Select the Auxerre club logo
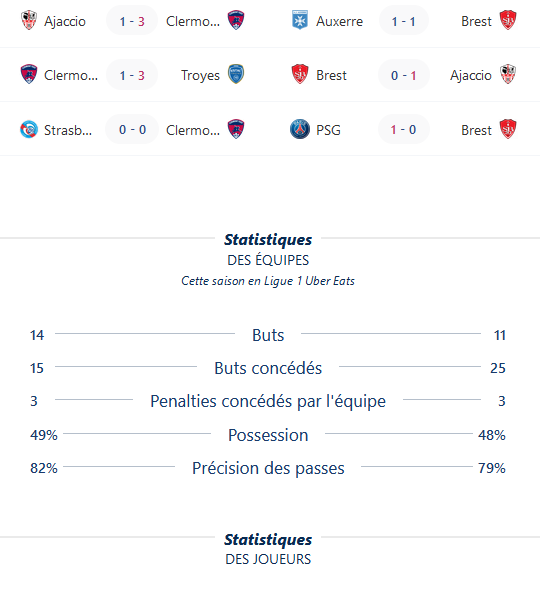The width and height of the screenshot is (548, 590). click(x=300, y=20)
